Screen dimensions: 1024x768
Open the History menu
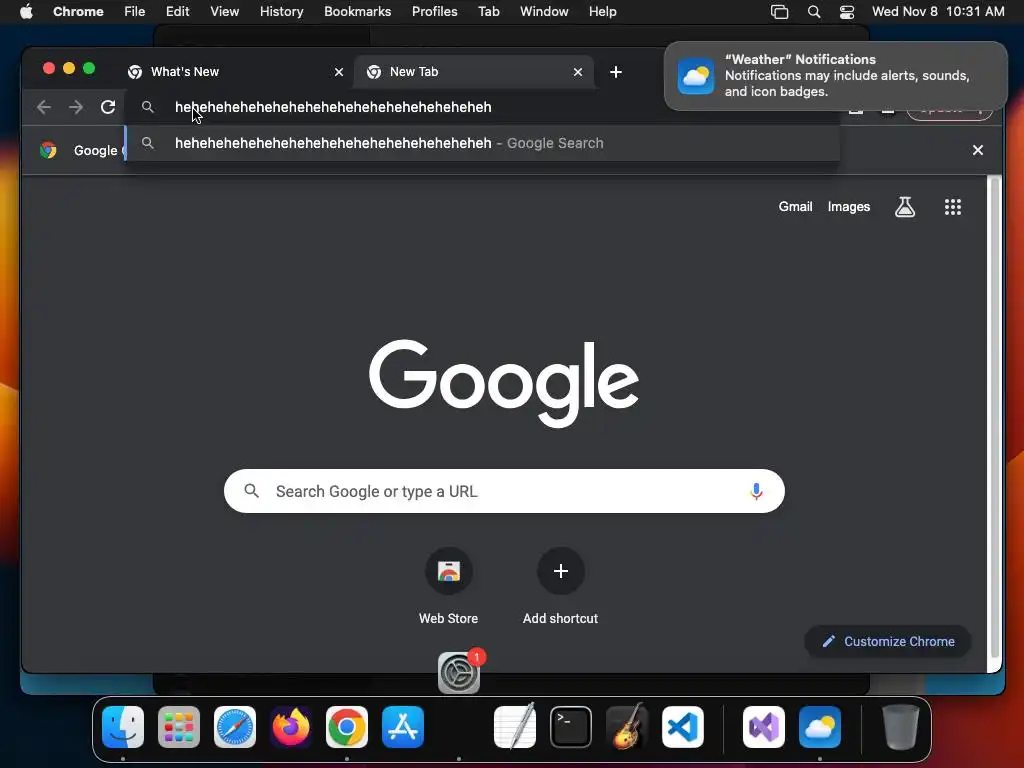pos(281,12)
